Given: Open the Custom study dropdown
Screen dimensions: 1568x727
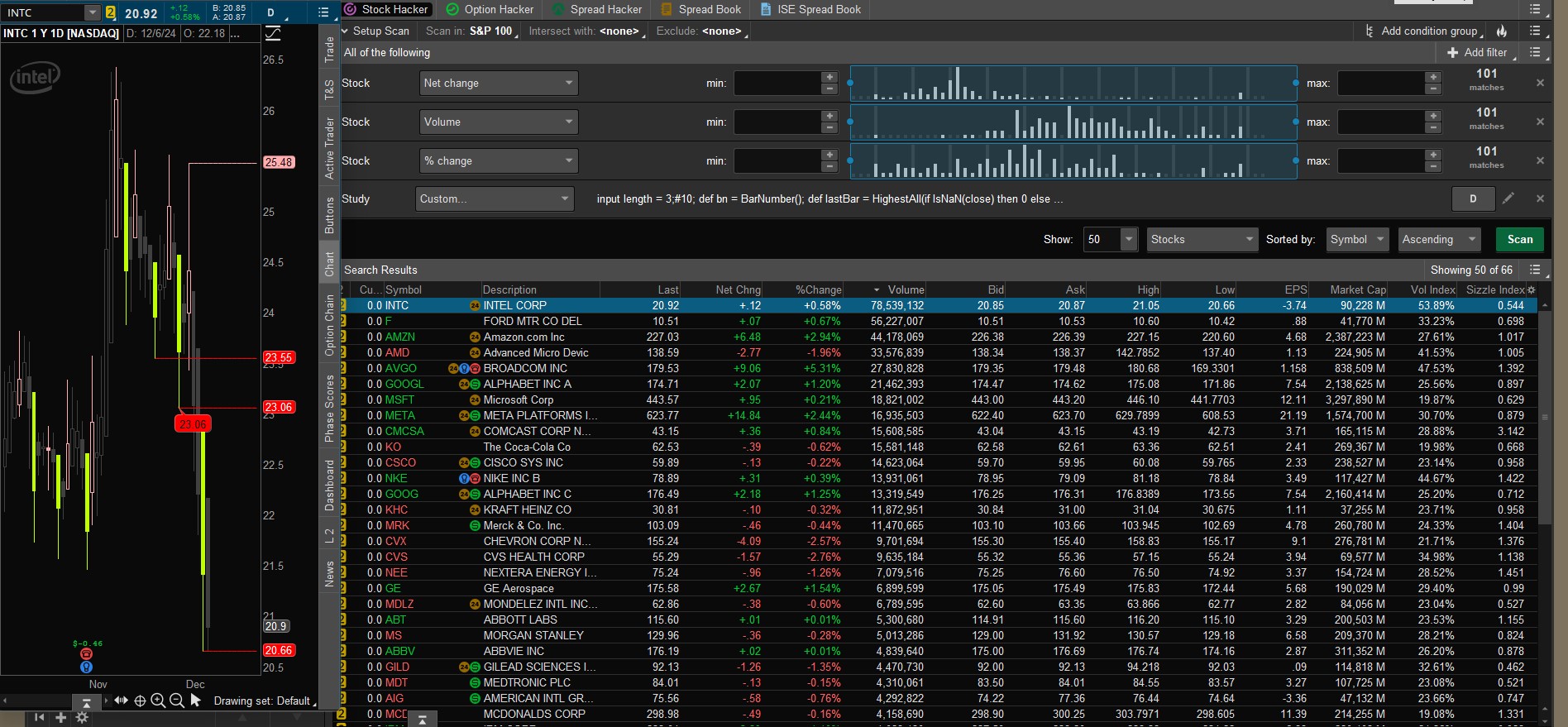Looking at the screenshot, I should pos(495,198).
